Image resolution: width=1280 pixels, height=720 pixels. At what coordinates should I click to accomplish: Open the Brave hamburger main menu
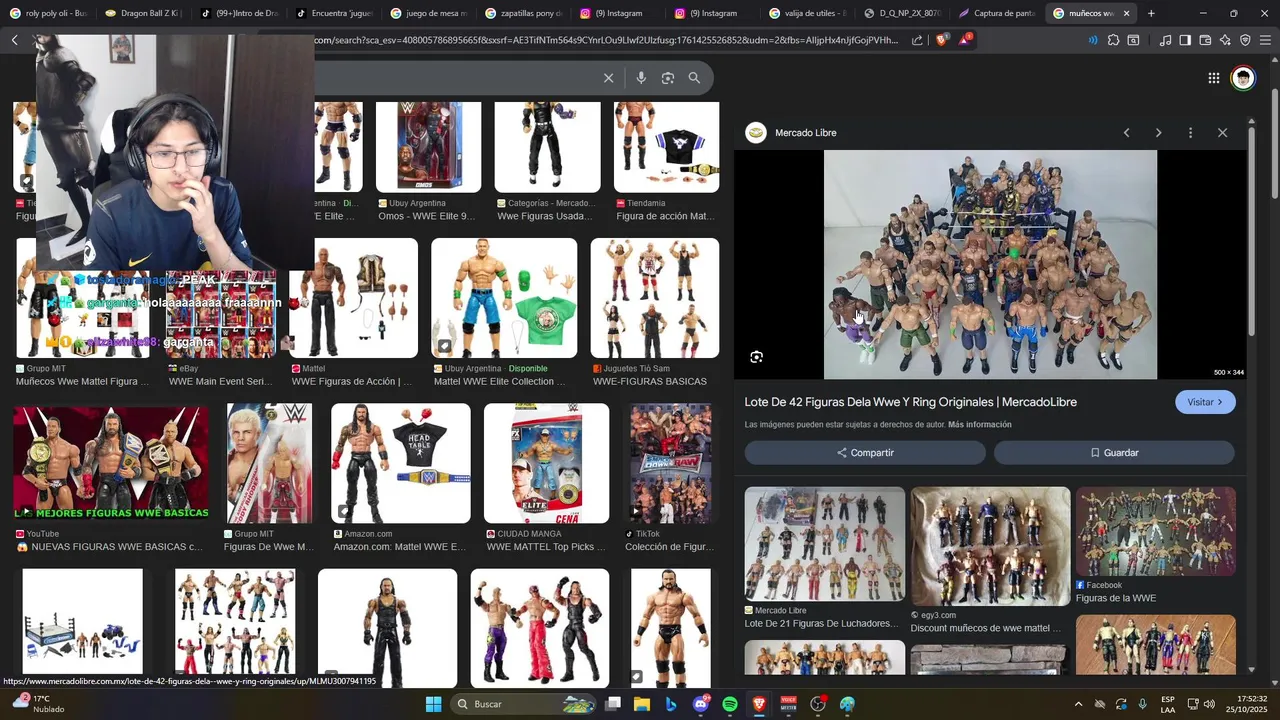[x=1265, y=40]
